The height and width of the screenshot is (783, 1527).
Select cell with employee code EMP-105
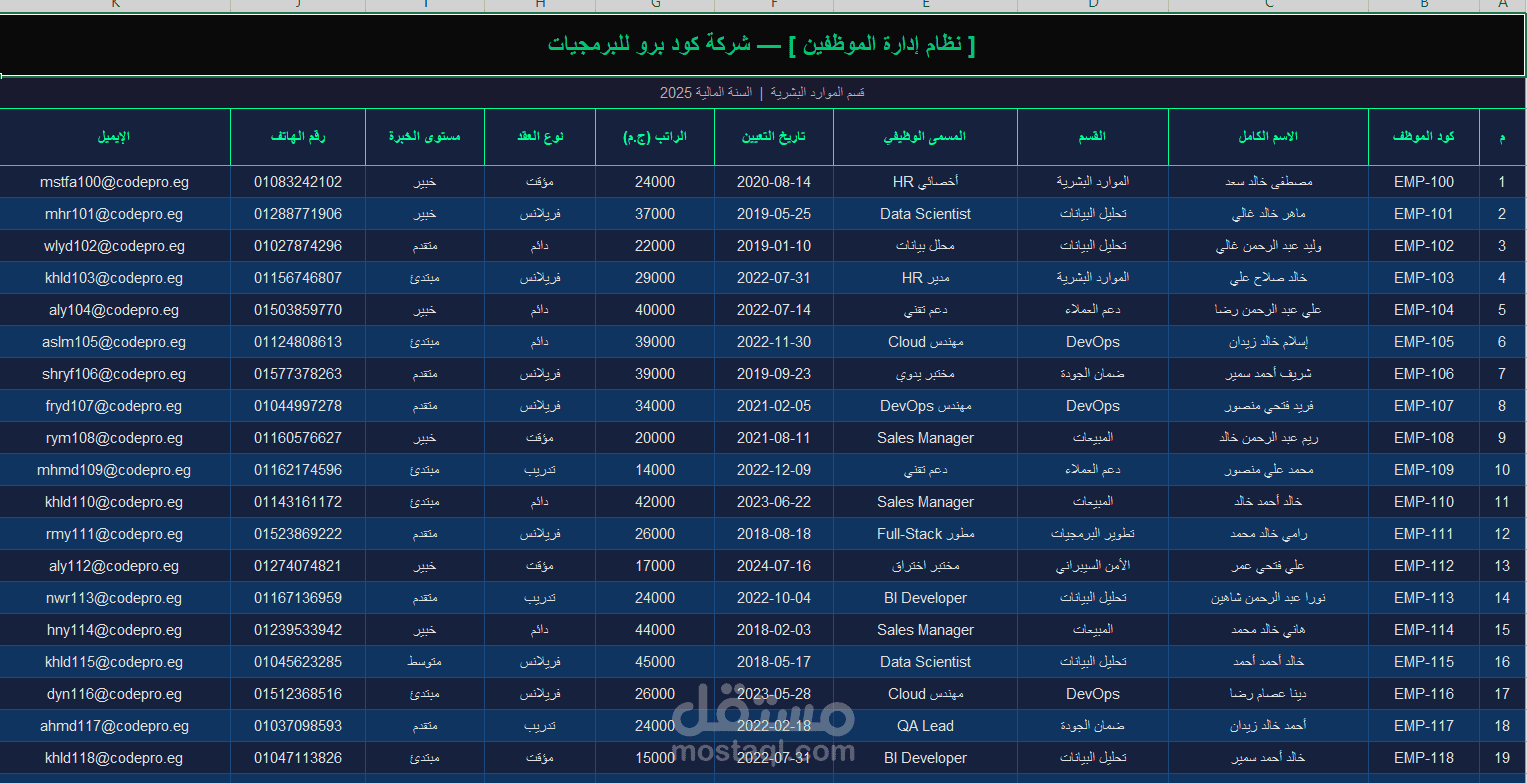(1424, 342)
